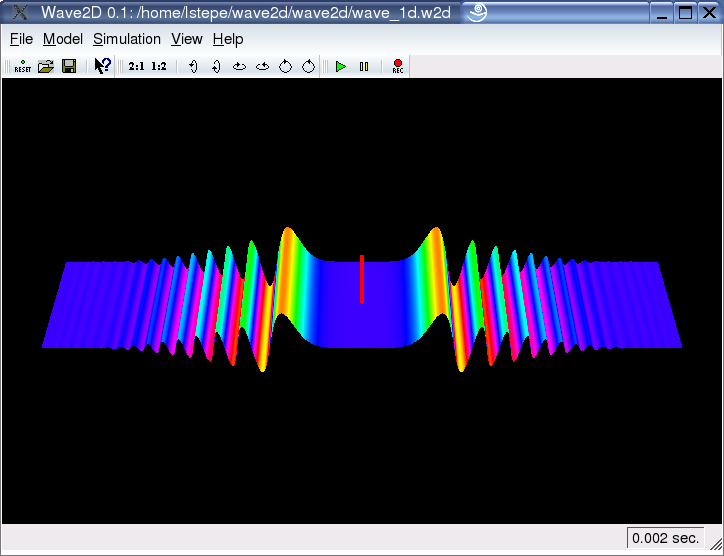
Task: Click the second circular roll icon
Action: pyautogui.click(x=308, y=67)
